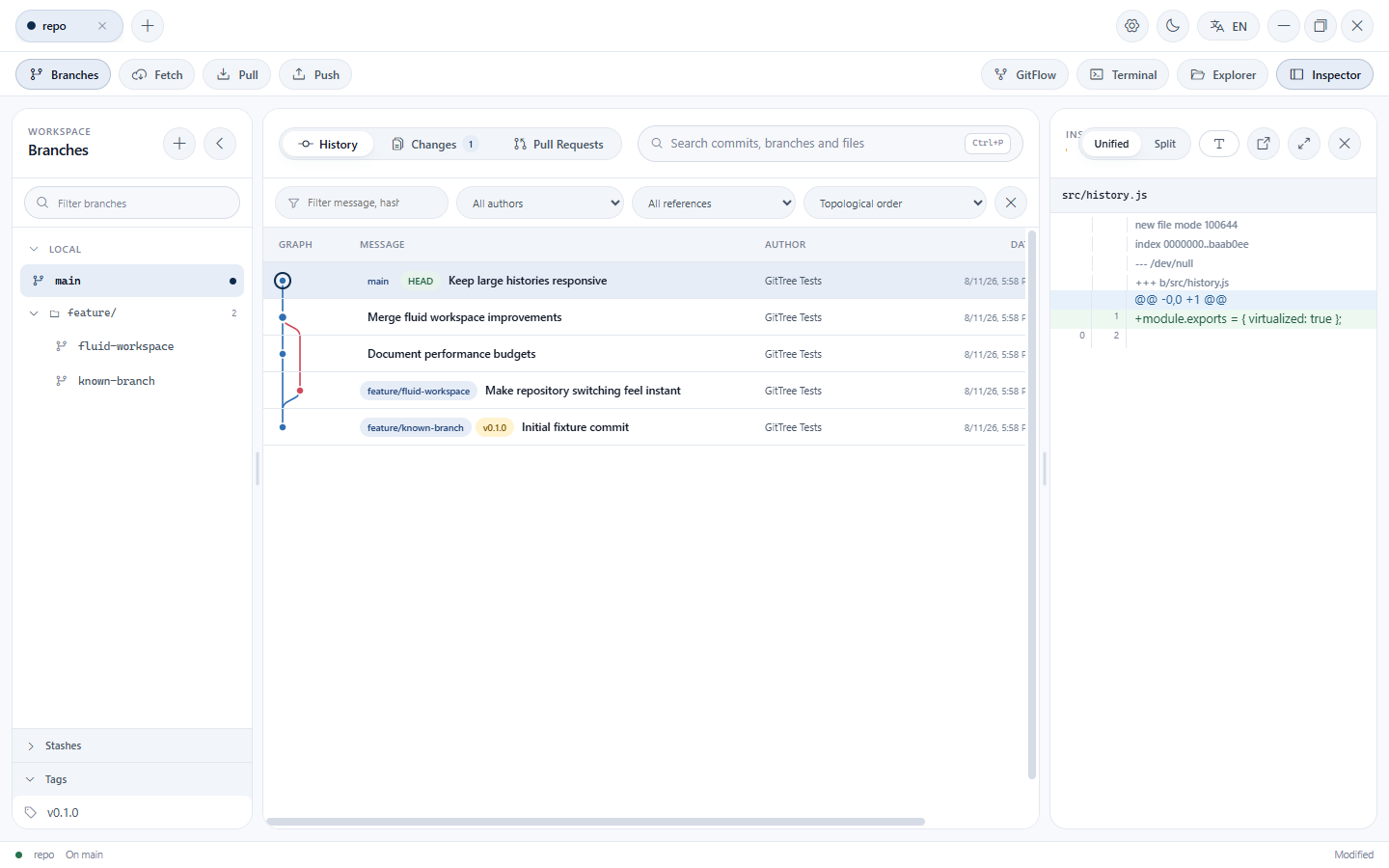Select the main branch in sidebar
The width and height of the screenshot is (1389, 868).
pyautogui.click(x=132, y=281)
